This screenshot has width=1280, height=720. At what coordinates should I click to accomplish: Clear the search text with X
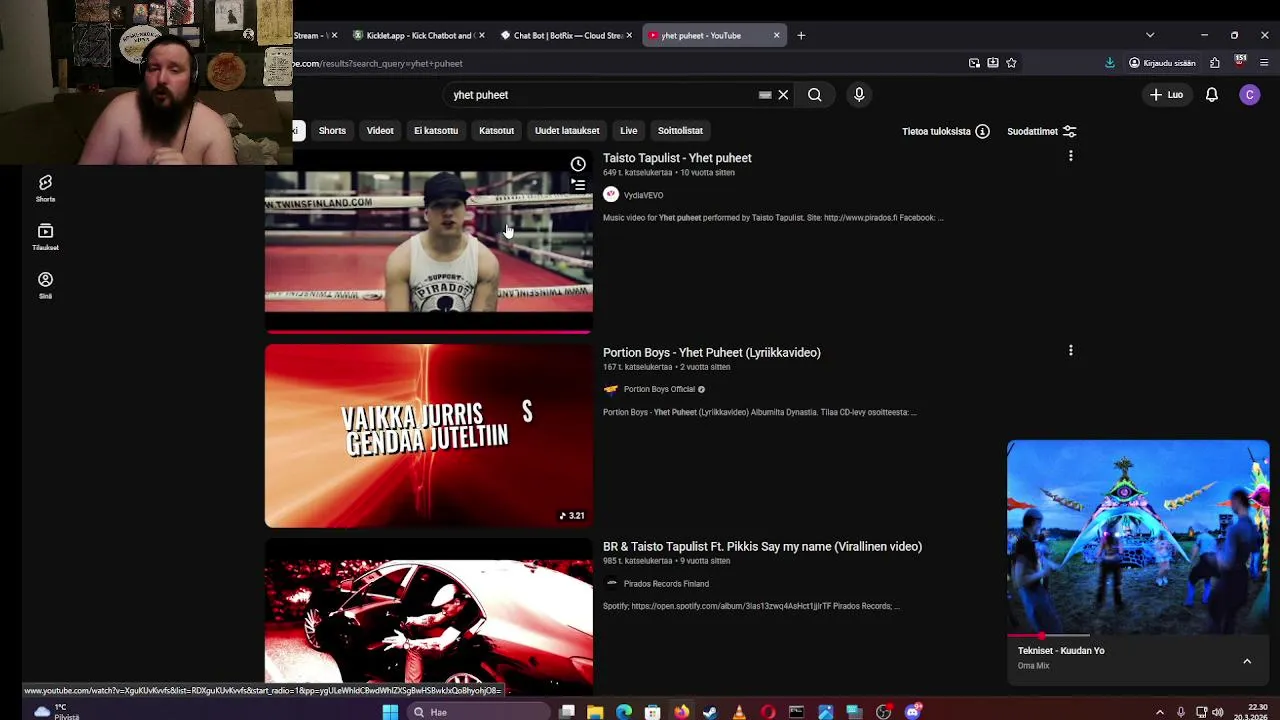pyautogui.click(x=783, y=95)
